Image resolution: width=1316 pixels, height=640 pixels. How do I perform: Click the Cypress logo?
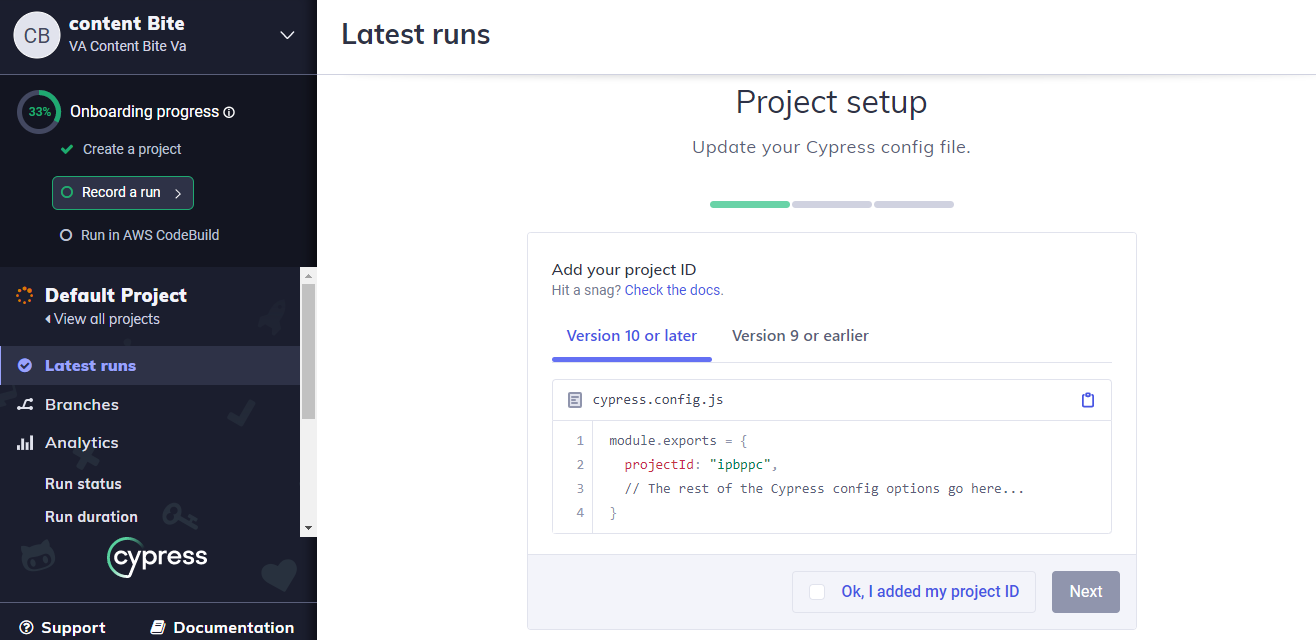(x=157, y=557)
